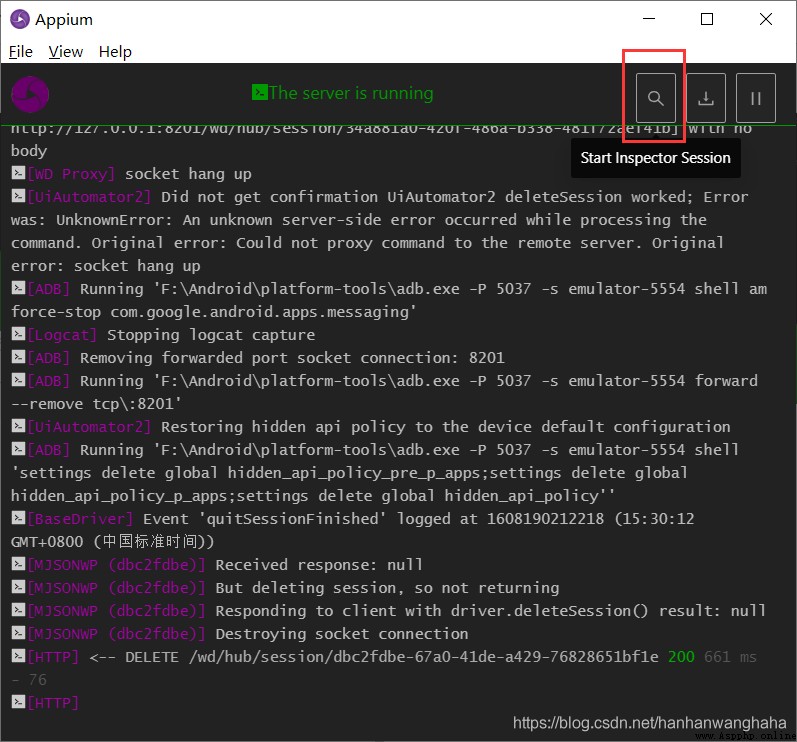The image size is (797, 742).
Task: Click '--remove tcp\:8201' log text
Action: tap(96, 404)
